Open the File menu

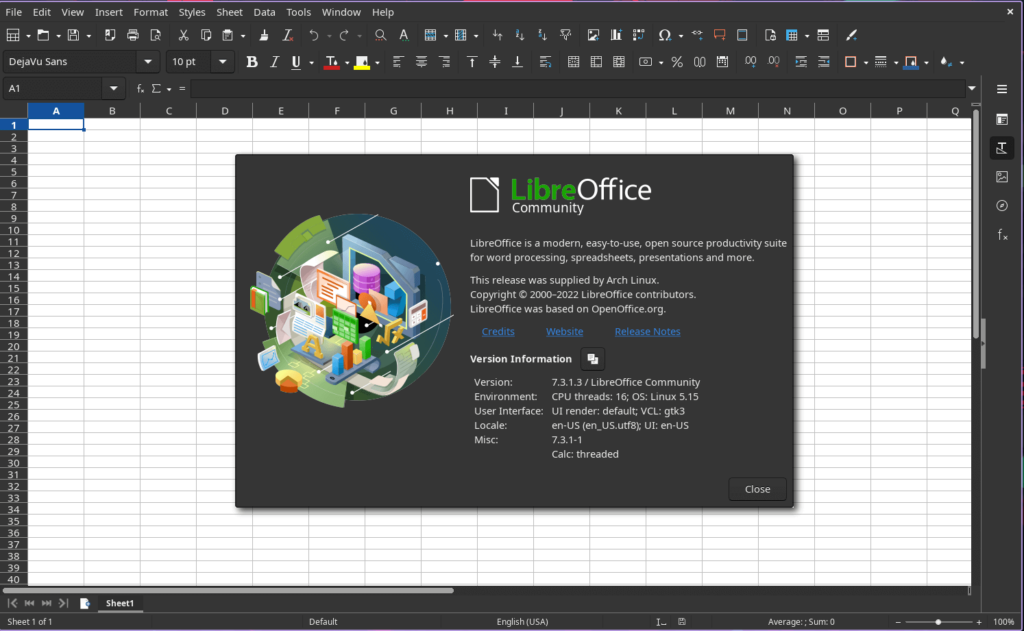pyautogui.click(x=13, y=12)
